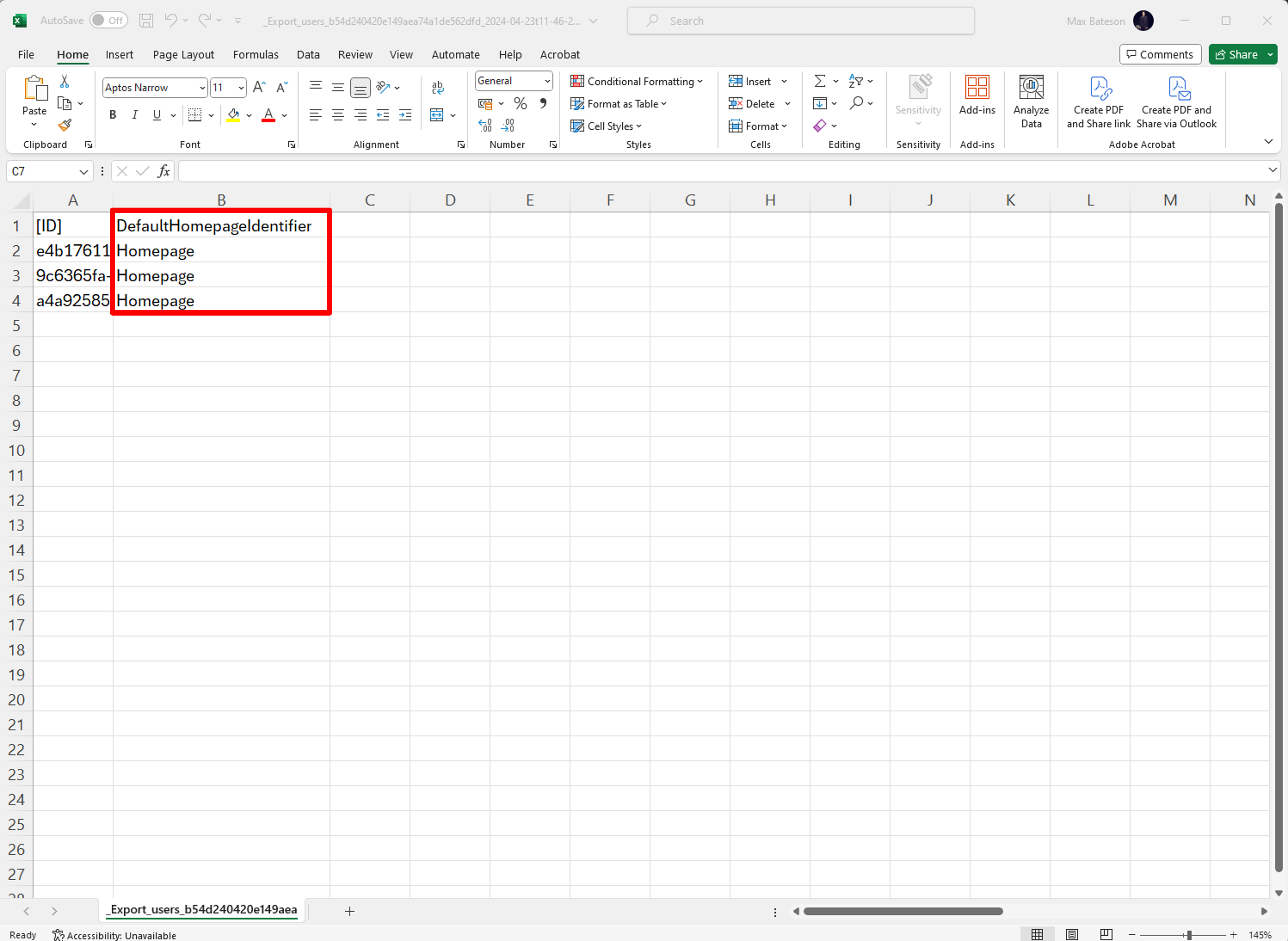
Task: Click the Cut scissors icon
Action: coord(64,81)
